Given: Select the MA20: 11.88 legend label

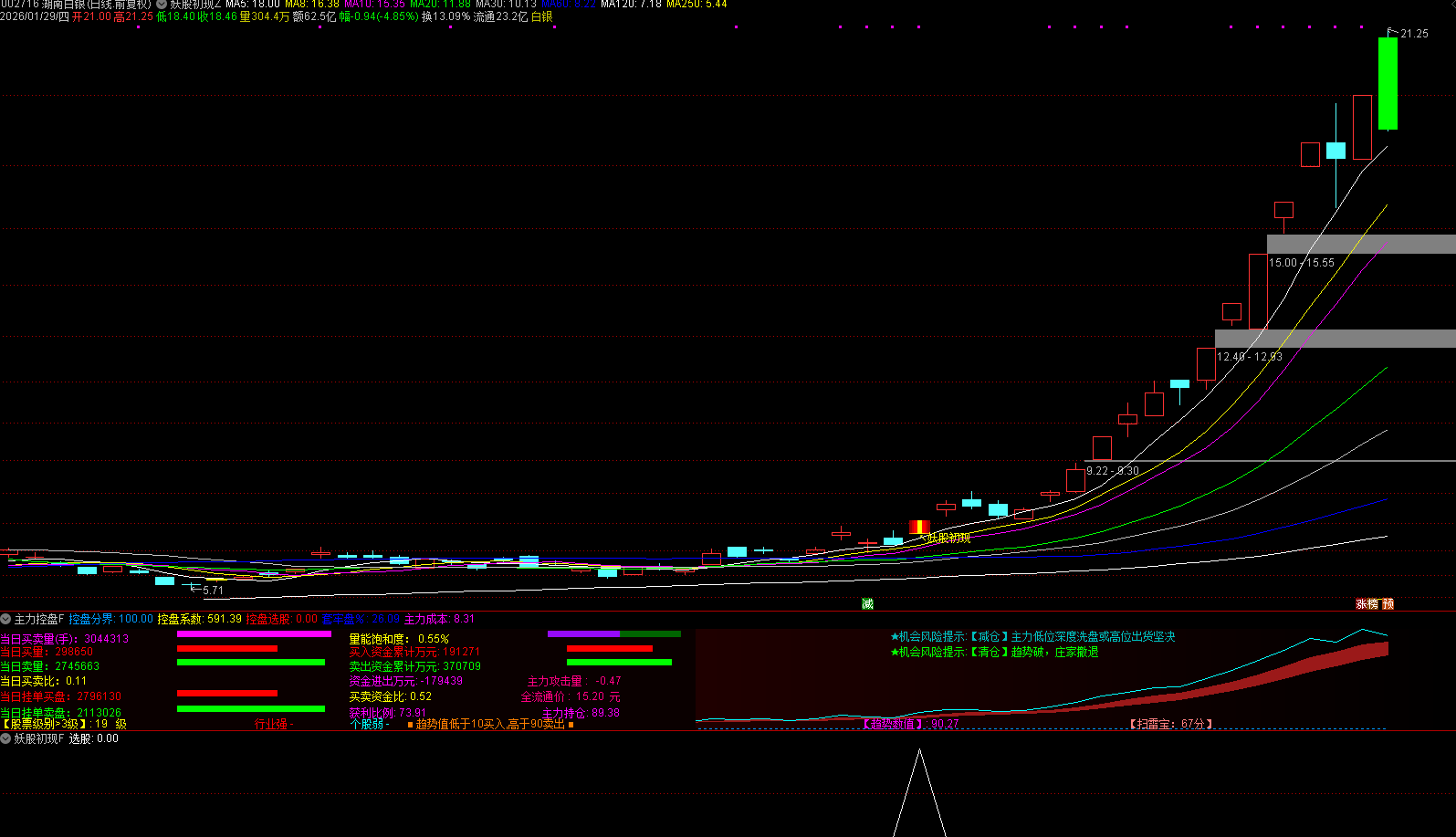Looking at the screenshot, I should coord(441,5).
